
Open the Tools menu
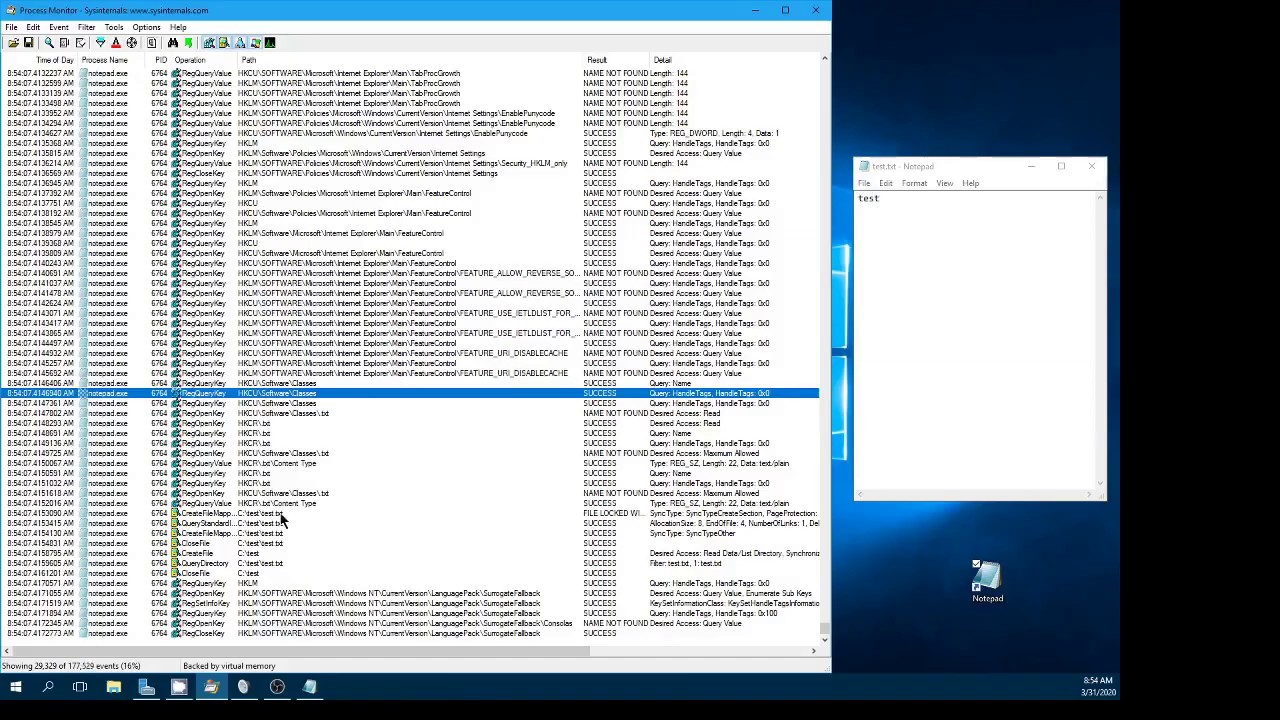114,27
